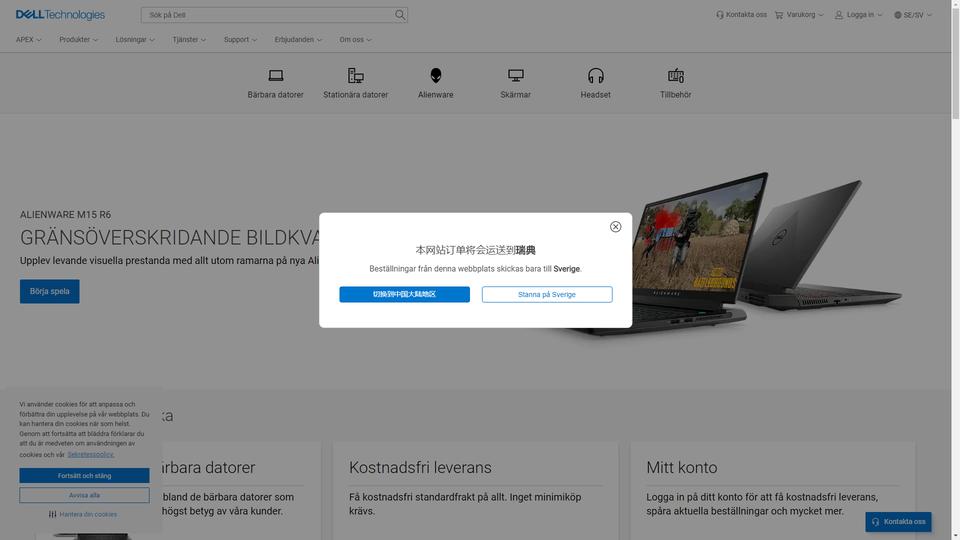This screenshot has height=540, width=960.
Task: Select the Alienware alien head icon
Action: pyautogui.click(x=436, y=75)
